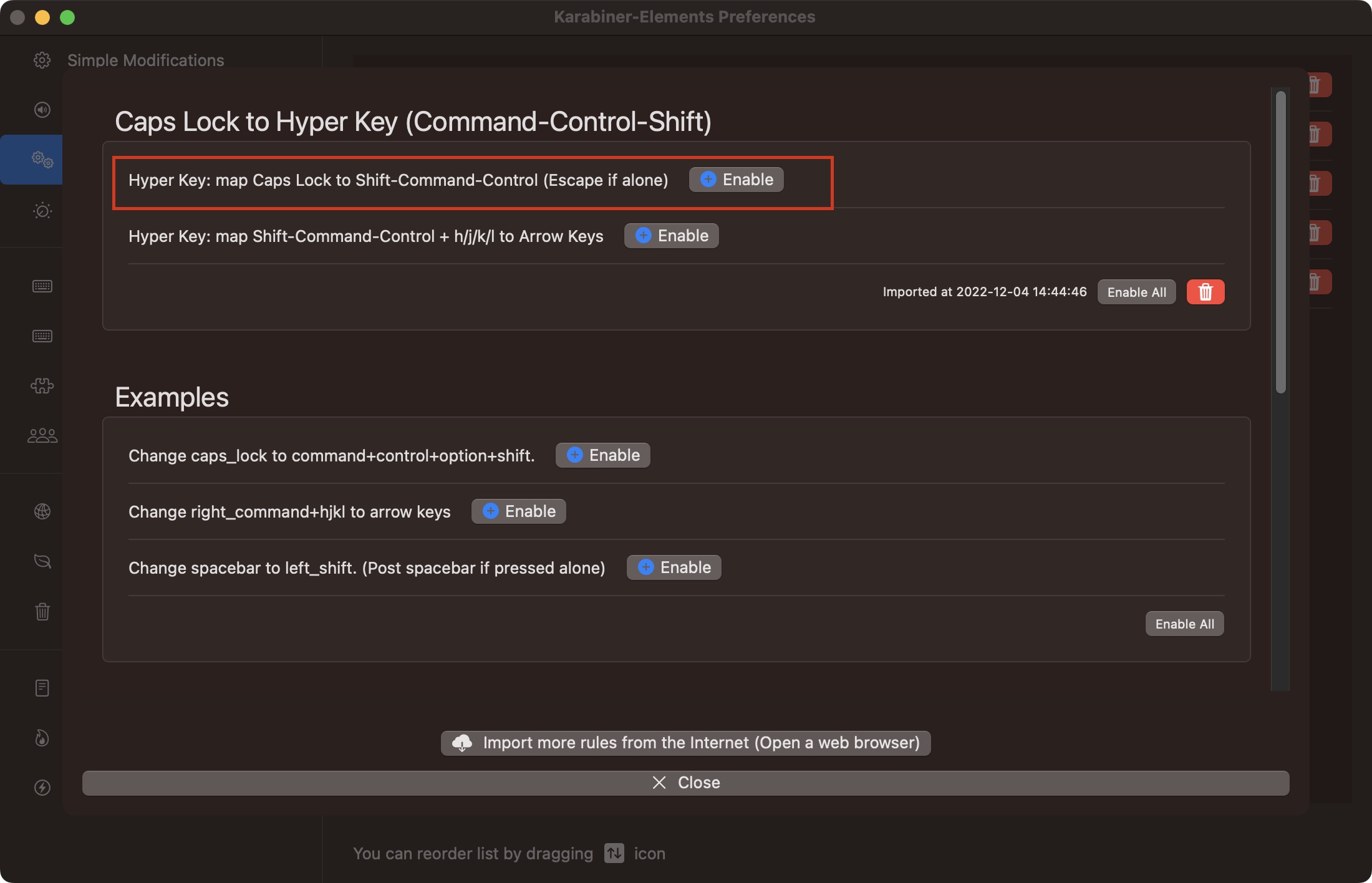Delete imported Caps Lock Hyper Key rule set
Image resolution: width=1372 pixels, height=883 pixels.
[x=1205, y=292]
